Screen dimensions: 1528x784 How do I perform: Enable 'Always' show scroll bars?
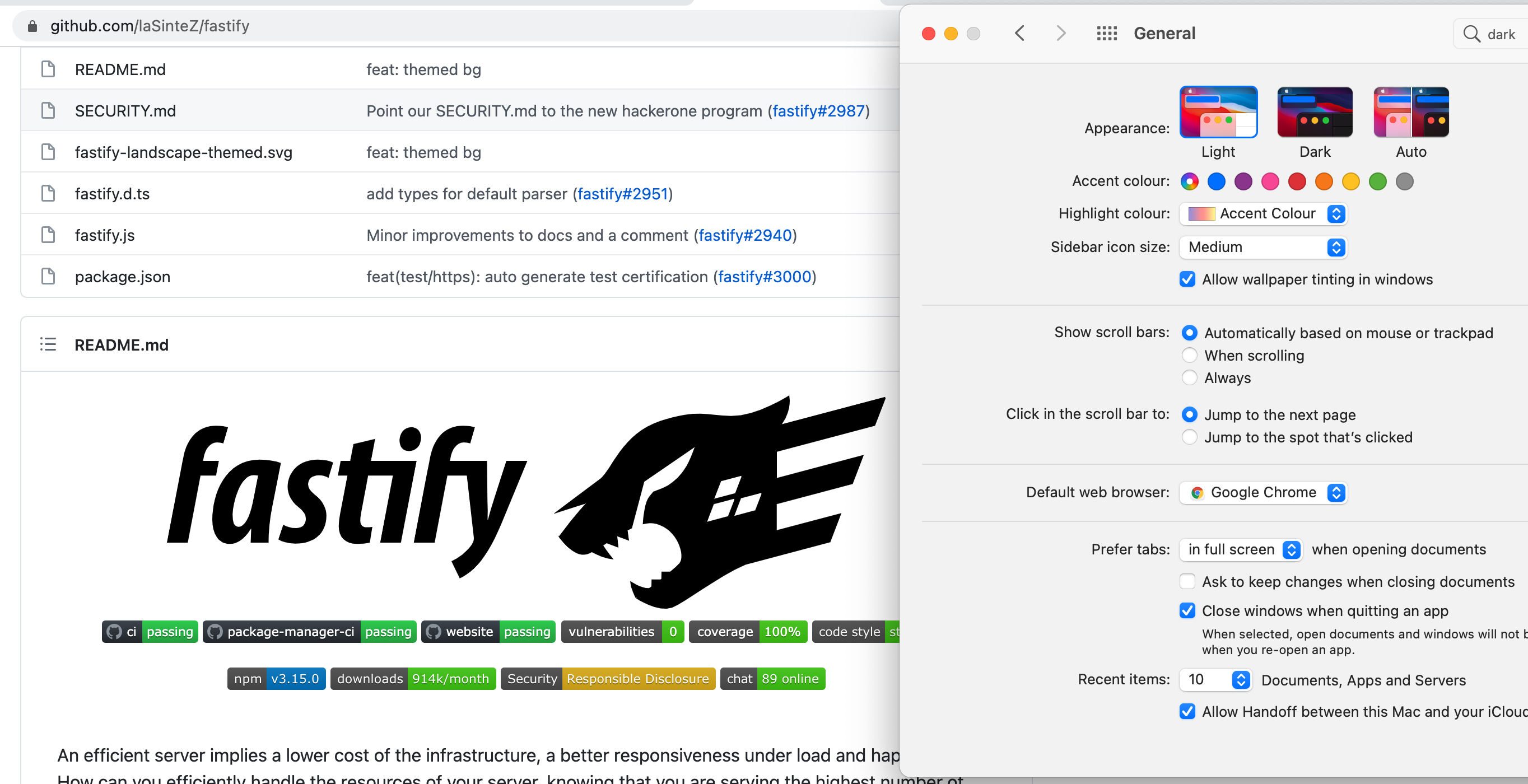(x=1189, y=378)
